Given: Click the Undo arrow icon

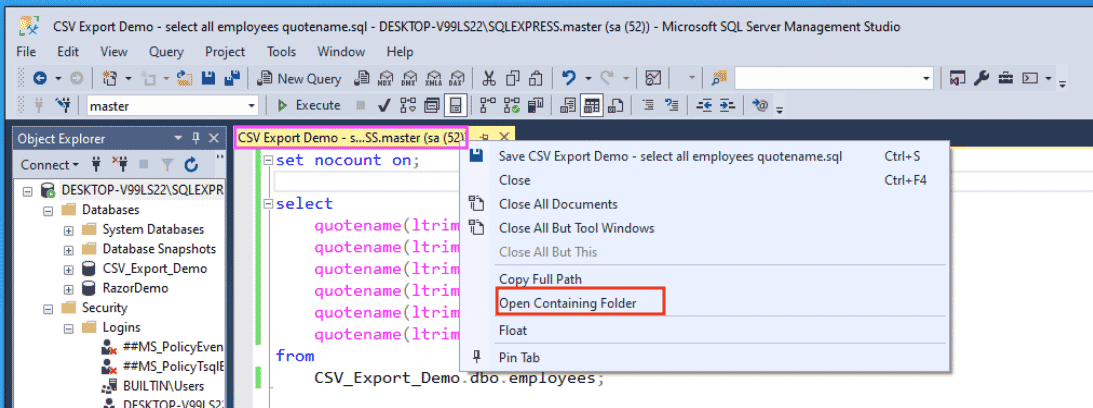Looking at the screenshot, I should pos(569,78).
